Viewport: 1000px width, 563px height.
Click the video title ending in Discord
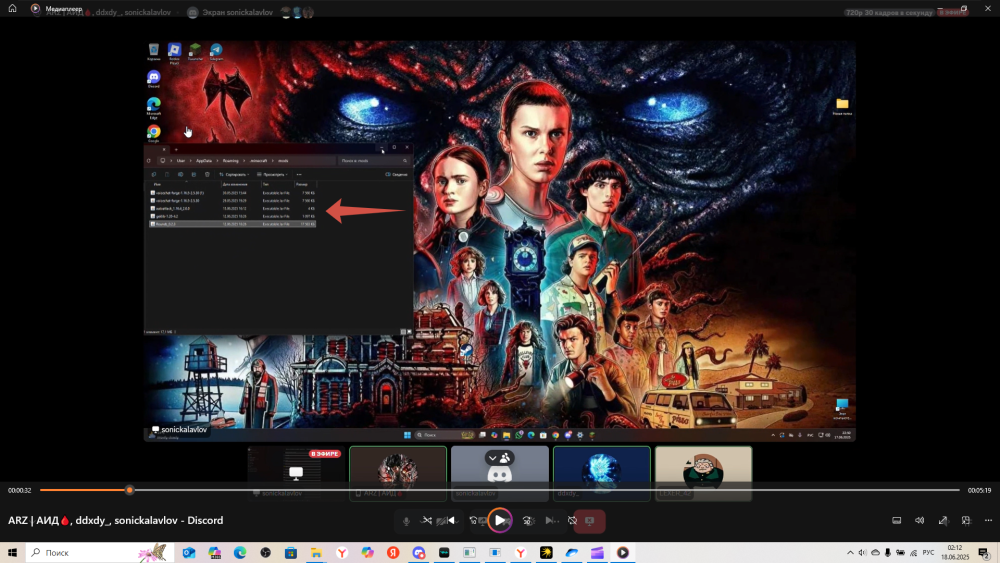click(x=115, y=520)
